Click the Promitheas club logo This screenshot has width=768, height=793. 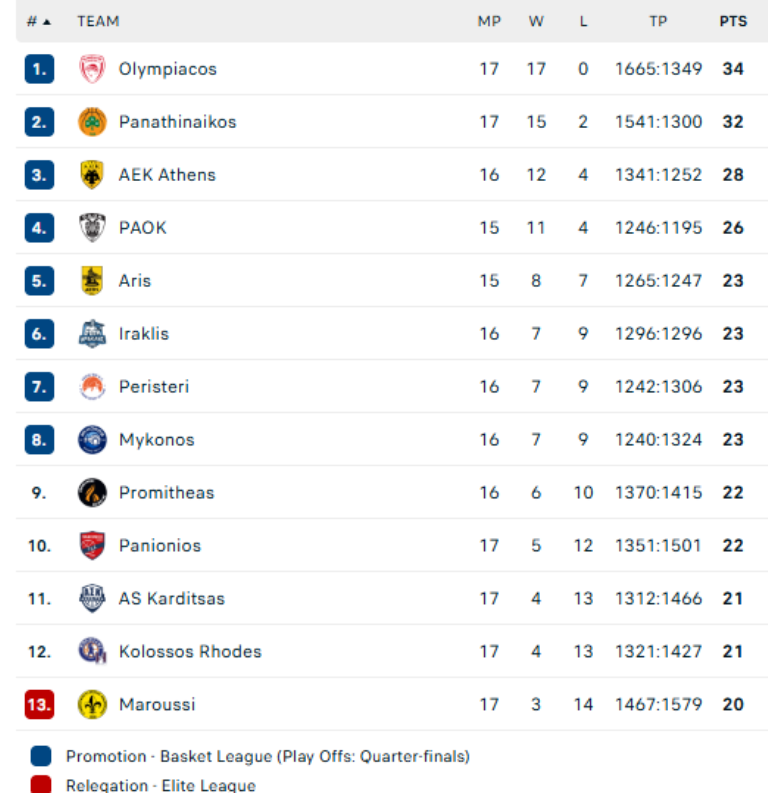pyautogui.click(x=92, y=493)
